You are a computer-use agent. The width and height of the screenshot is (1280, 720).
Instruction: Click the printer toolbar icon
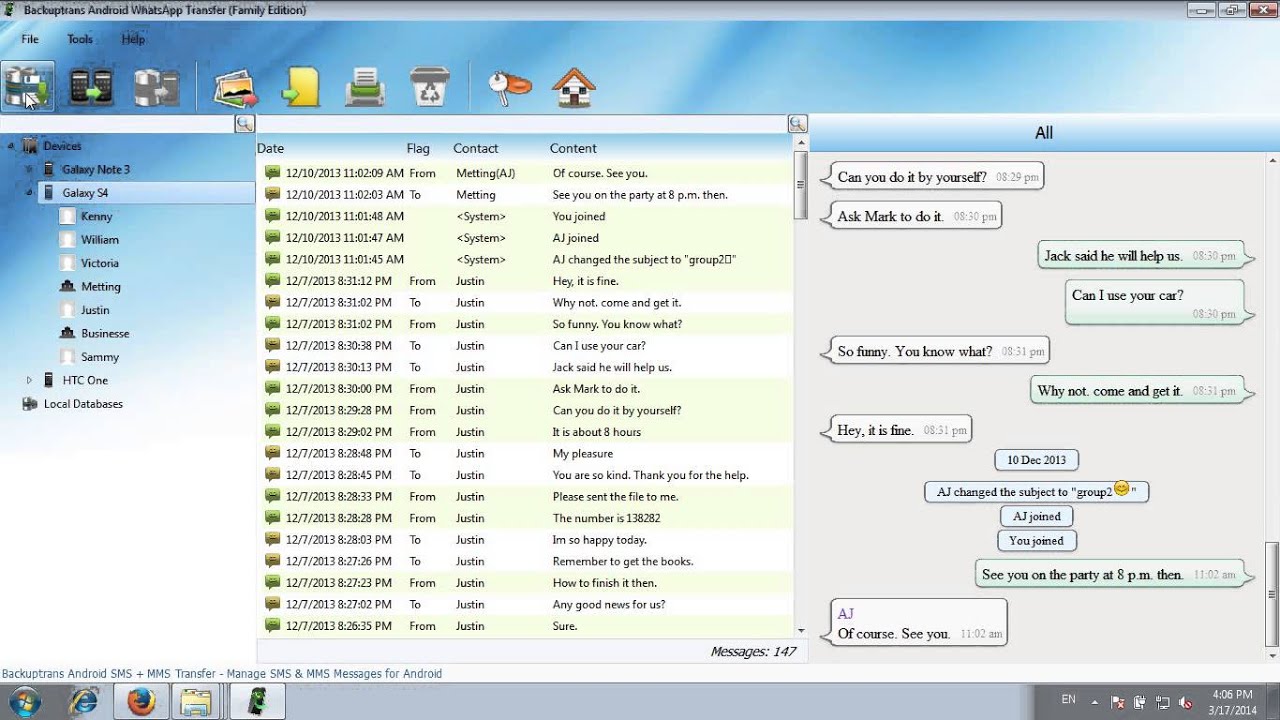(x=365, y=88)
